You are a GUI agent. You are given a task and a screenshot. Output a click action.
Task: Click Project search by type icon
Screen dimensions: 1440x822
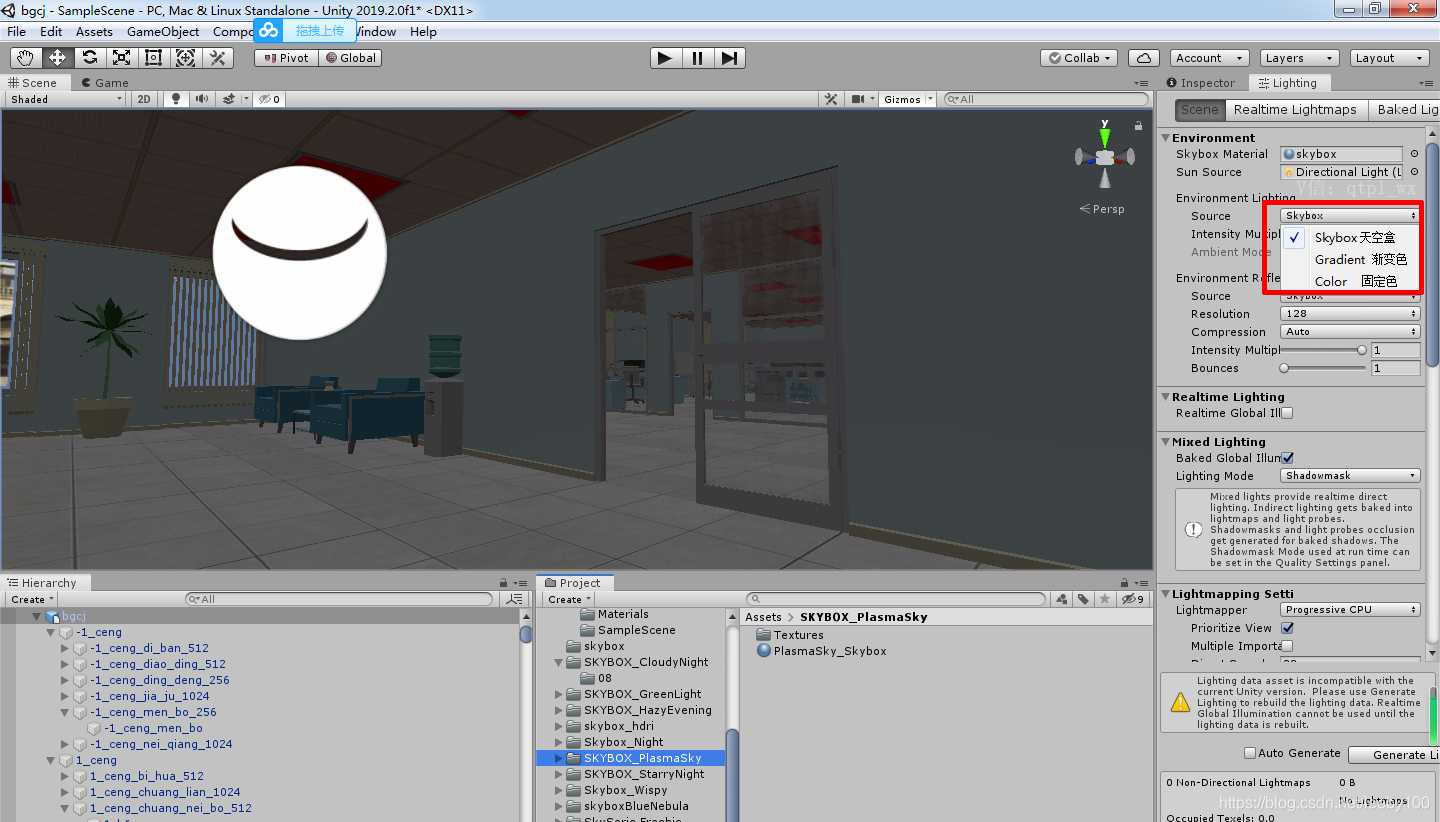coord(1062,599)
